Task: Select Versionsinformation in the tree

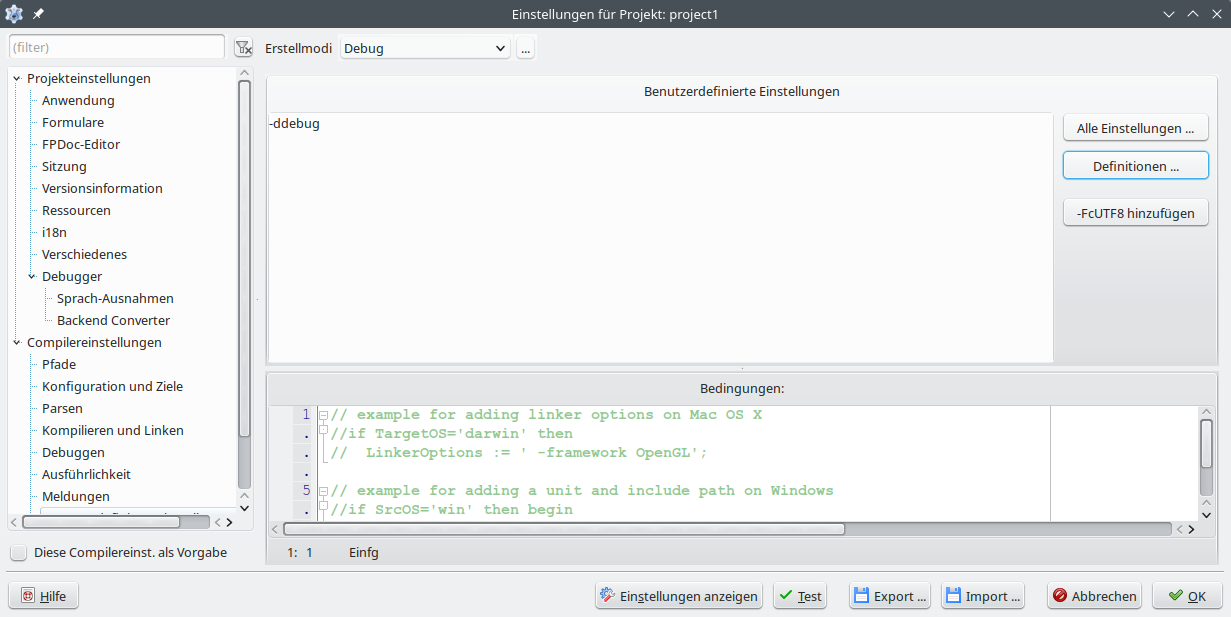Action: click(102, 188)
